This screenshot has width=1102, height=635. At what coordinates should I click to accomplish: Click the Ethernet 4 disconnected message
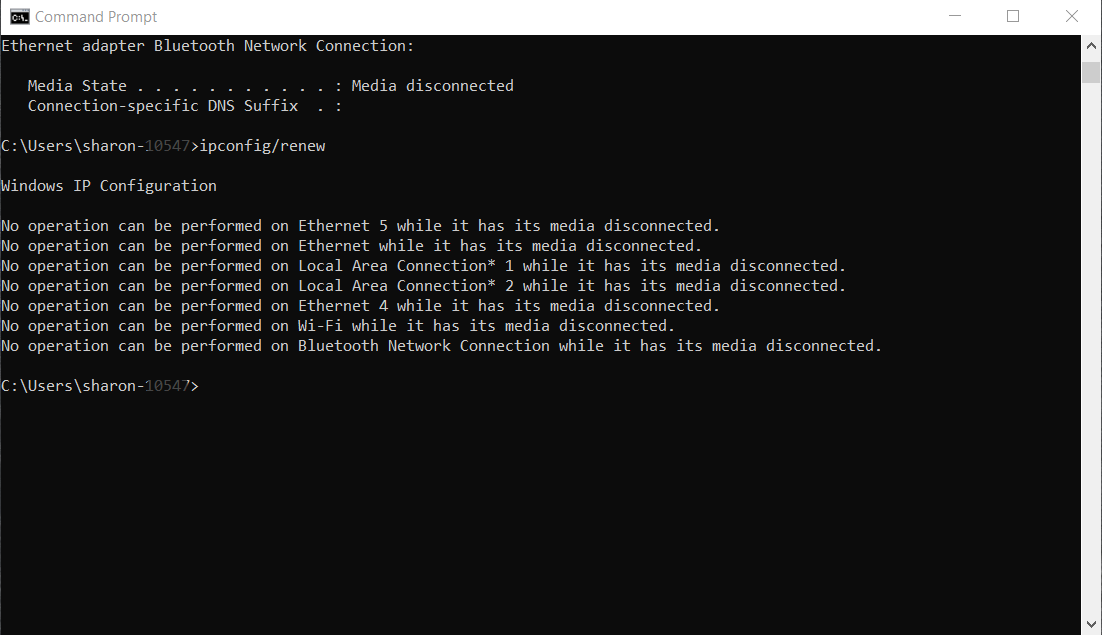click(360, 305)
